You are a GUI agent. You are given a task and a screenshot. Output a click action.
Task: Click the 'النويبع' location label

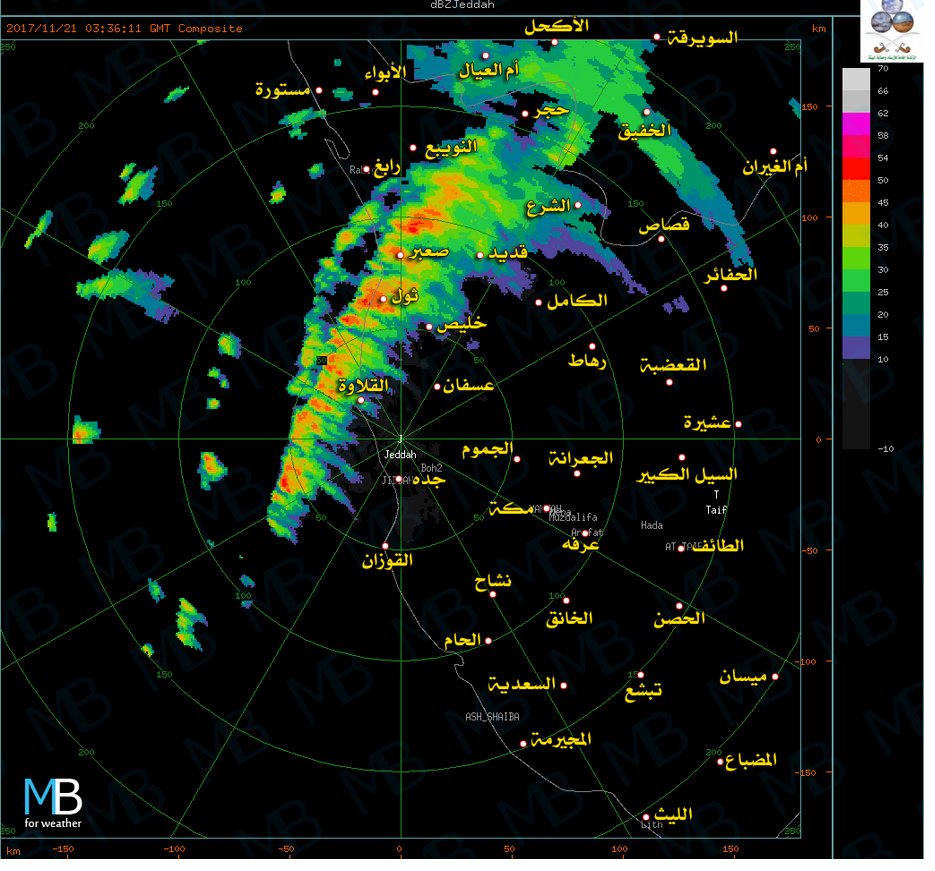(x=451, y=147)
